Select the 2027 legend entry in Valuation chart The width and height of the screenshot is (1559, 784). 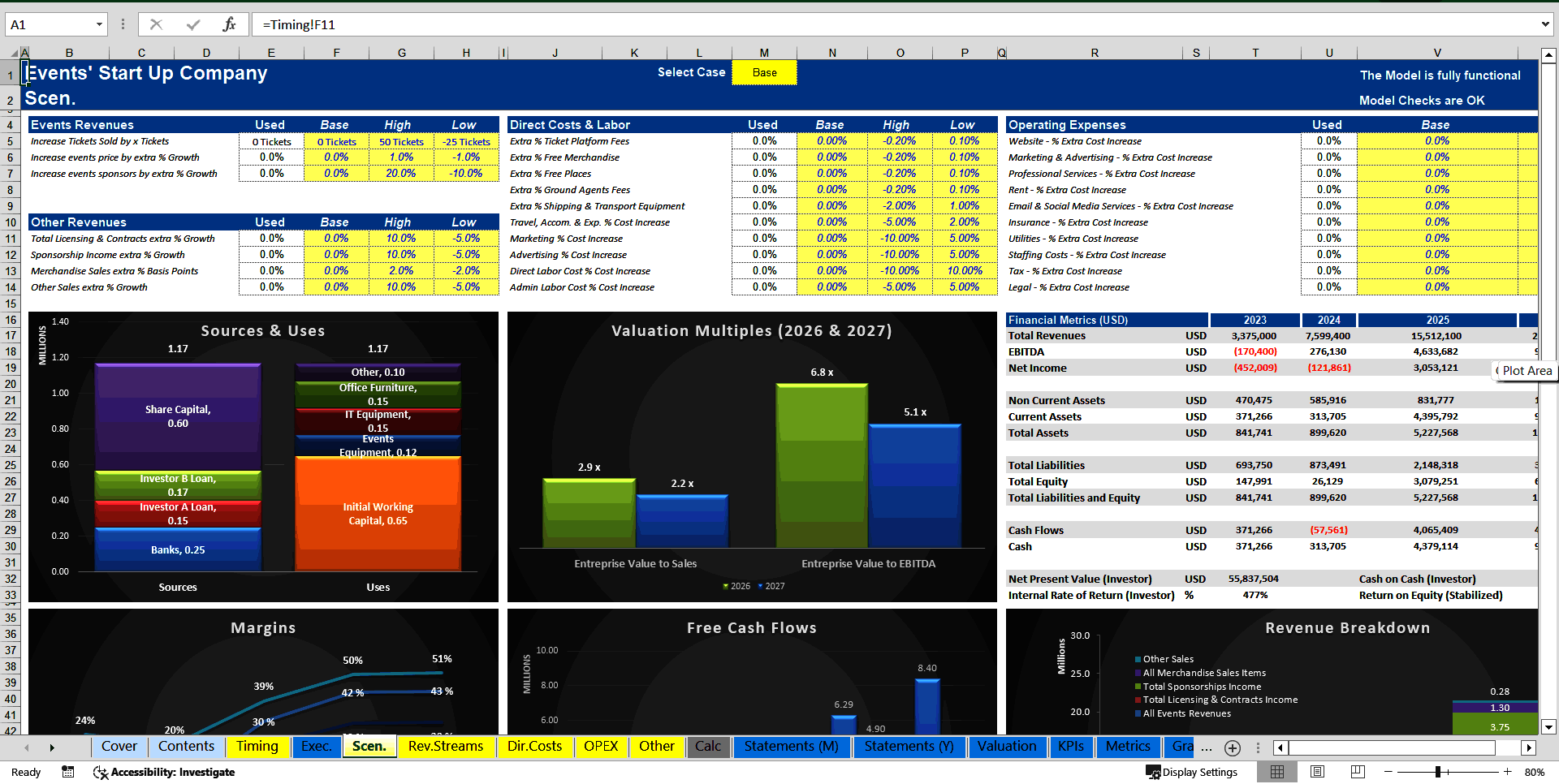point(771,586)
